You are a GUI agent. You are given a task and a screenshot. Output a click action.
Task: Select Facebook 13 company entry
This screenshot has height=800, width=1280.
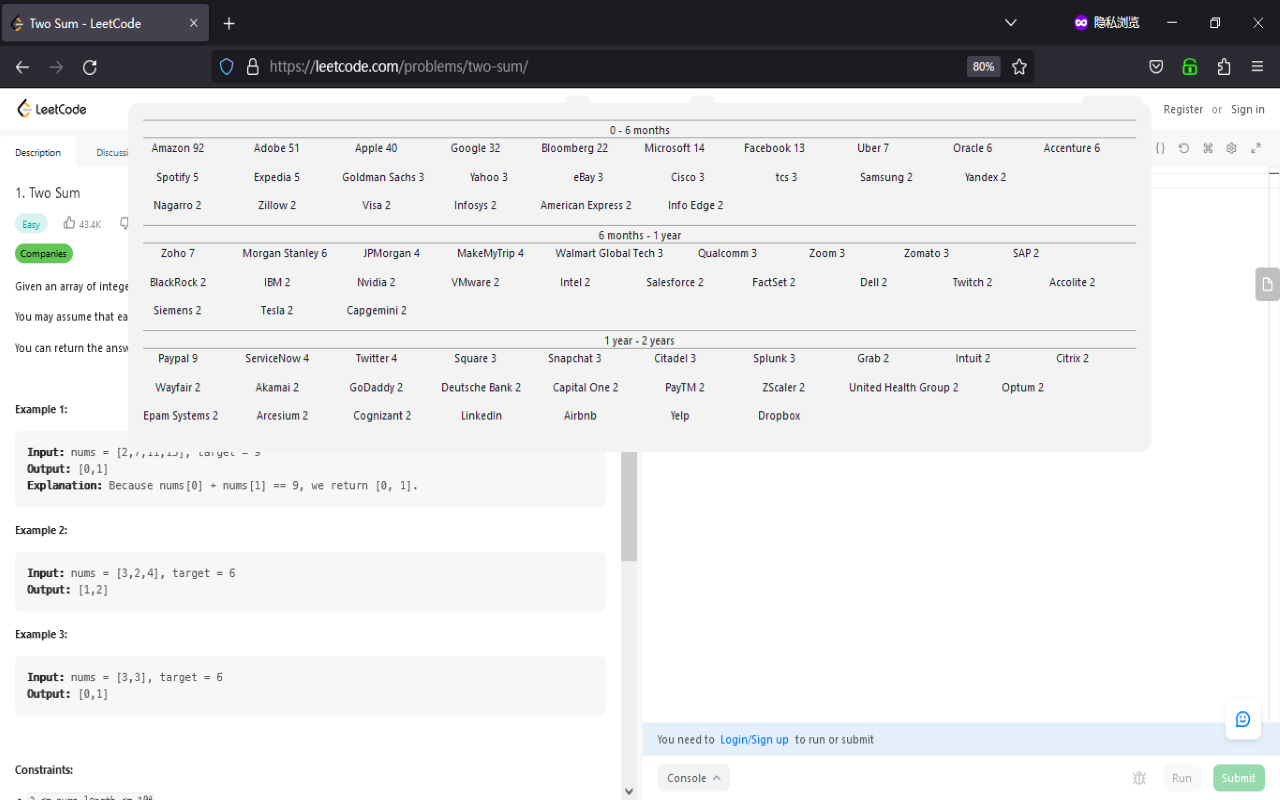774,148
